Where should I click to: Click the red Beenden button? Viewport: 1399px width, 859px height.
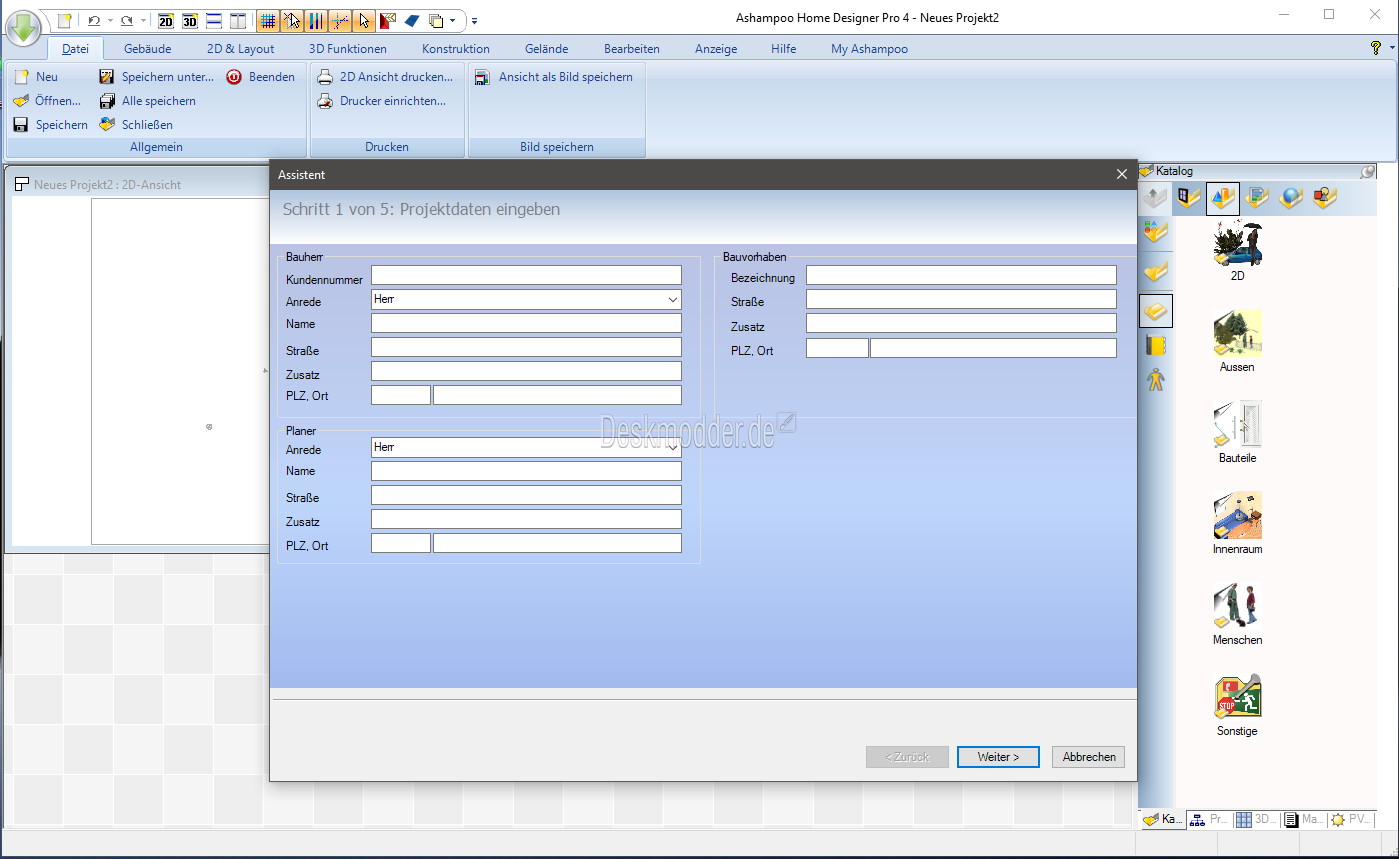coord(261,77)
